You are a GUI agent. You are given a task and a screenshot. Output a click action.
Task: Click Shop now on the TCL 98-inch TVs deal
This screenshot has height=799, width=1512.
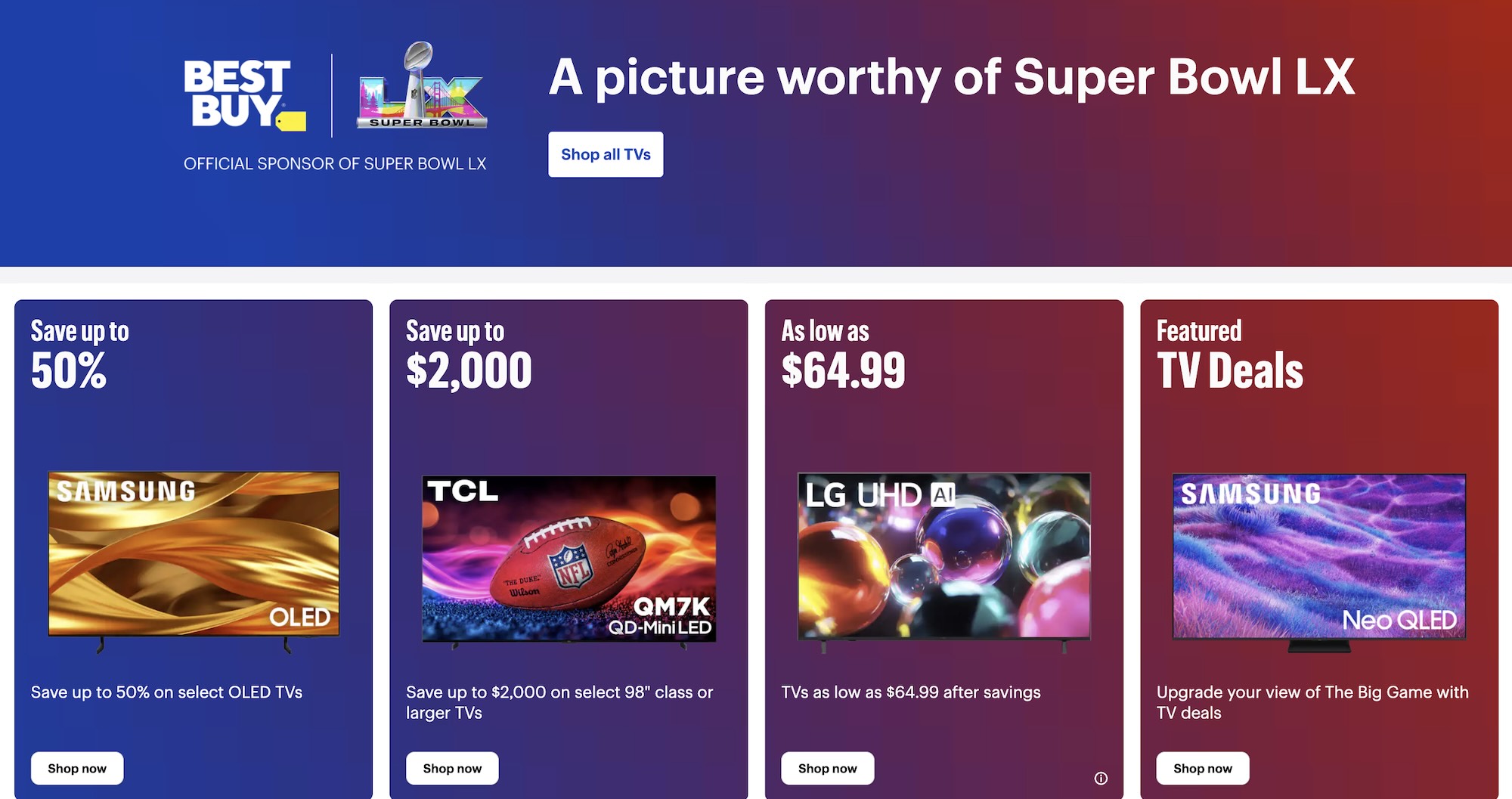click(x=451, y=768)
